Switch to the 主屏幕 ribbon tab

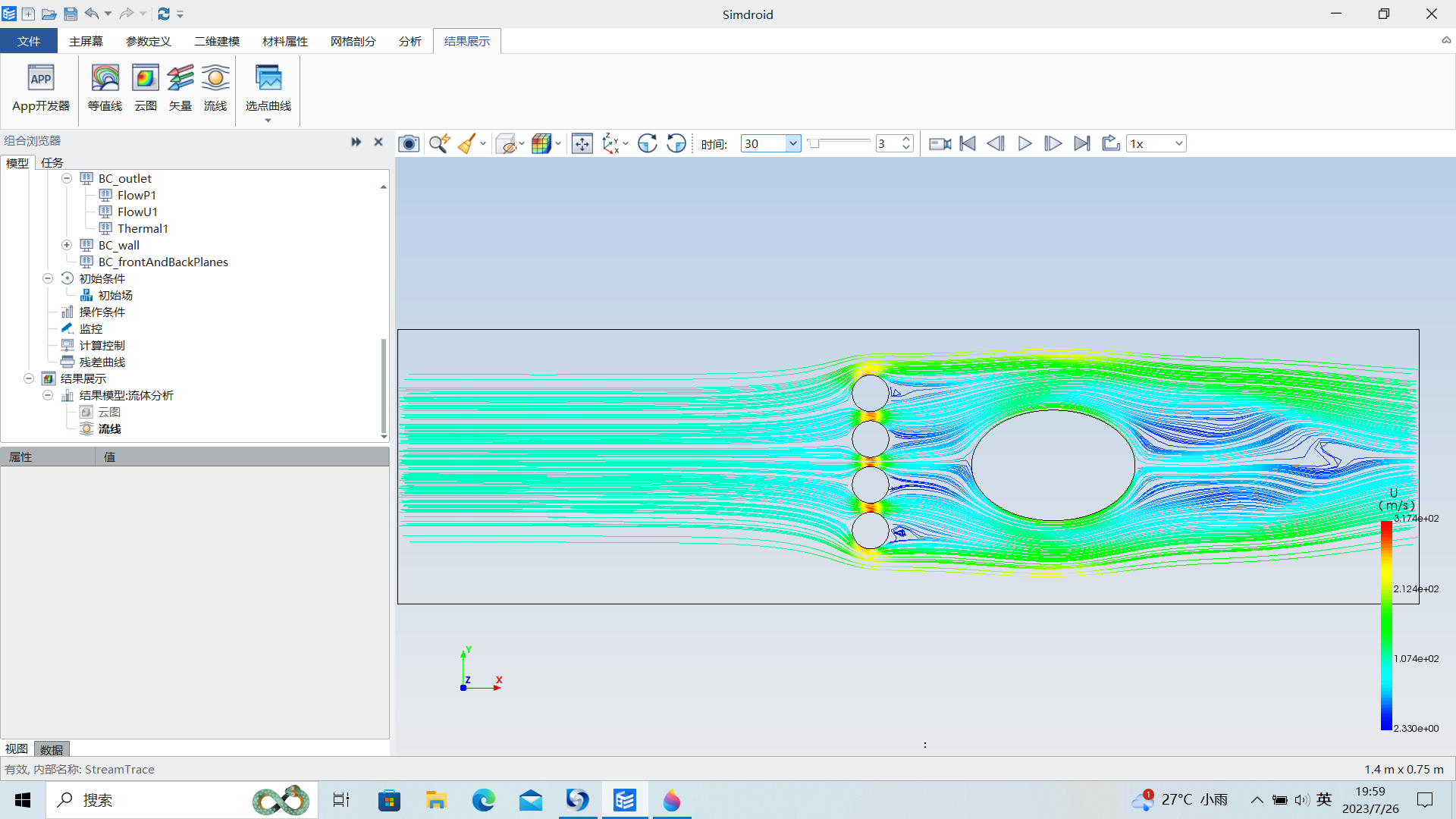point(86,41)
